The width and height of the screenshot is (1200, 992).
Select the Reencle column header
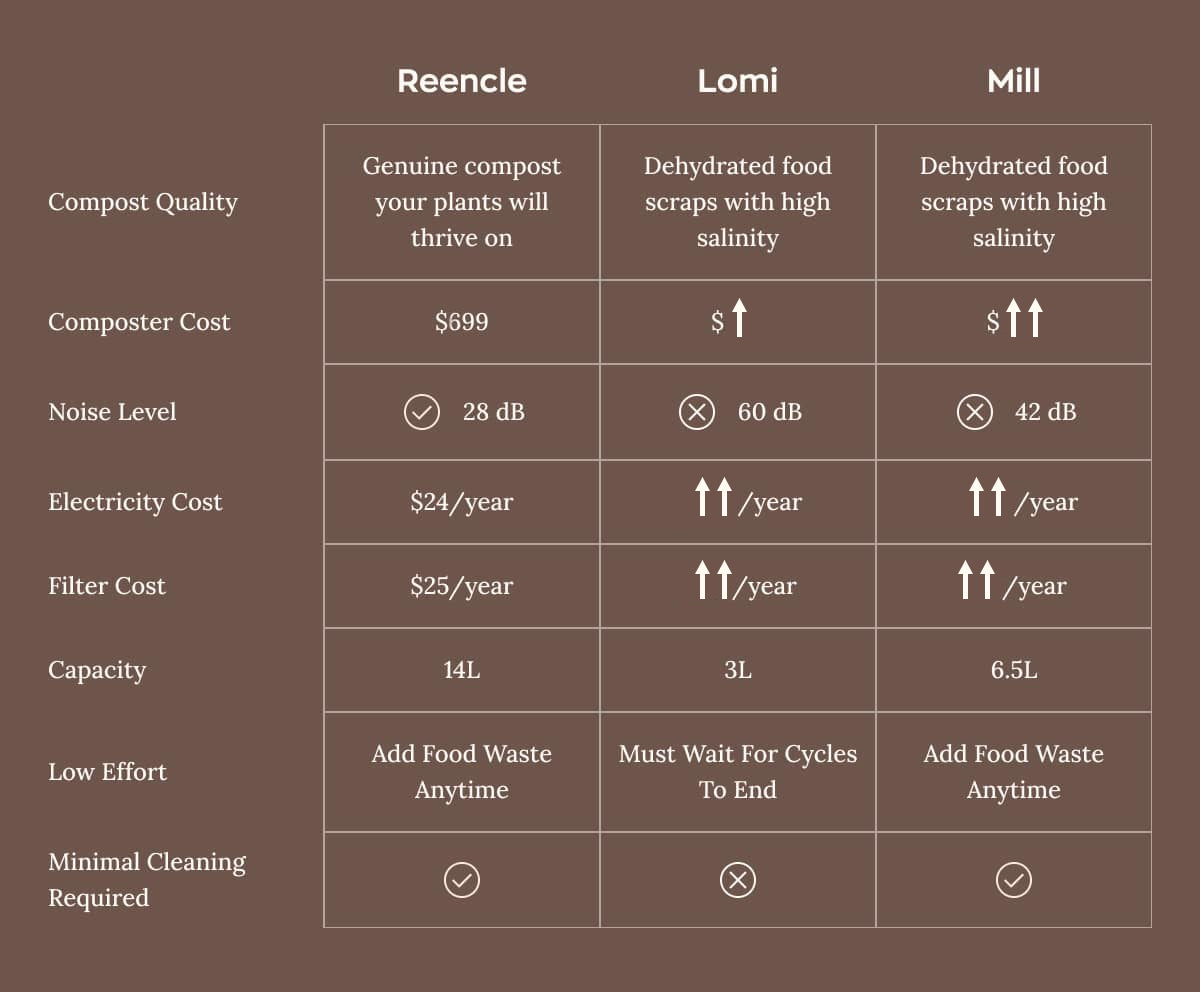click(x=462, y=81)
